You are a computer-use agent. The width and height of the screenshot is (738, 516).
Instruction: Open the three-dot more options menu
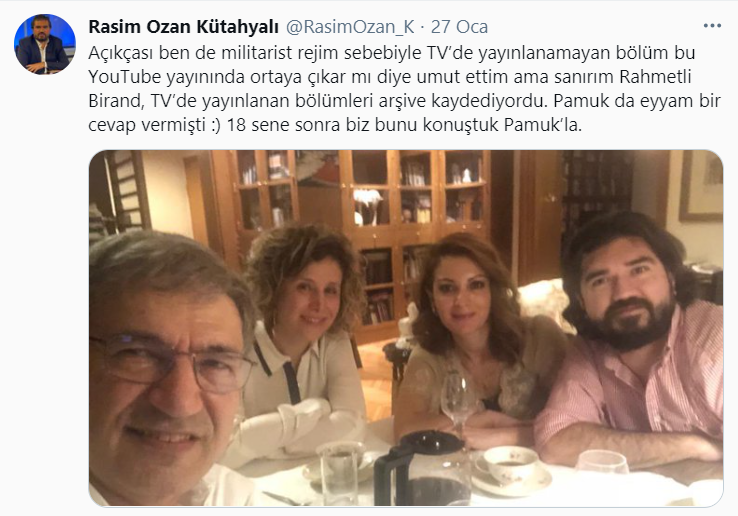pos(712,26)
